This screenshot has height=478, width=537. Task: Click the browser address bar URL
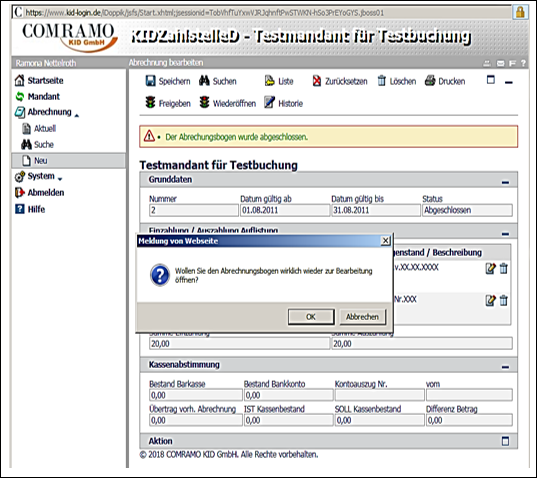205,13
